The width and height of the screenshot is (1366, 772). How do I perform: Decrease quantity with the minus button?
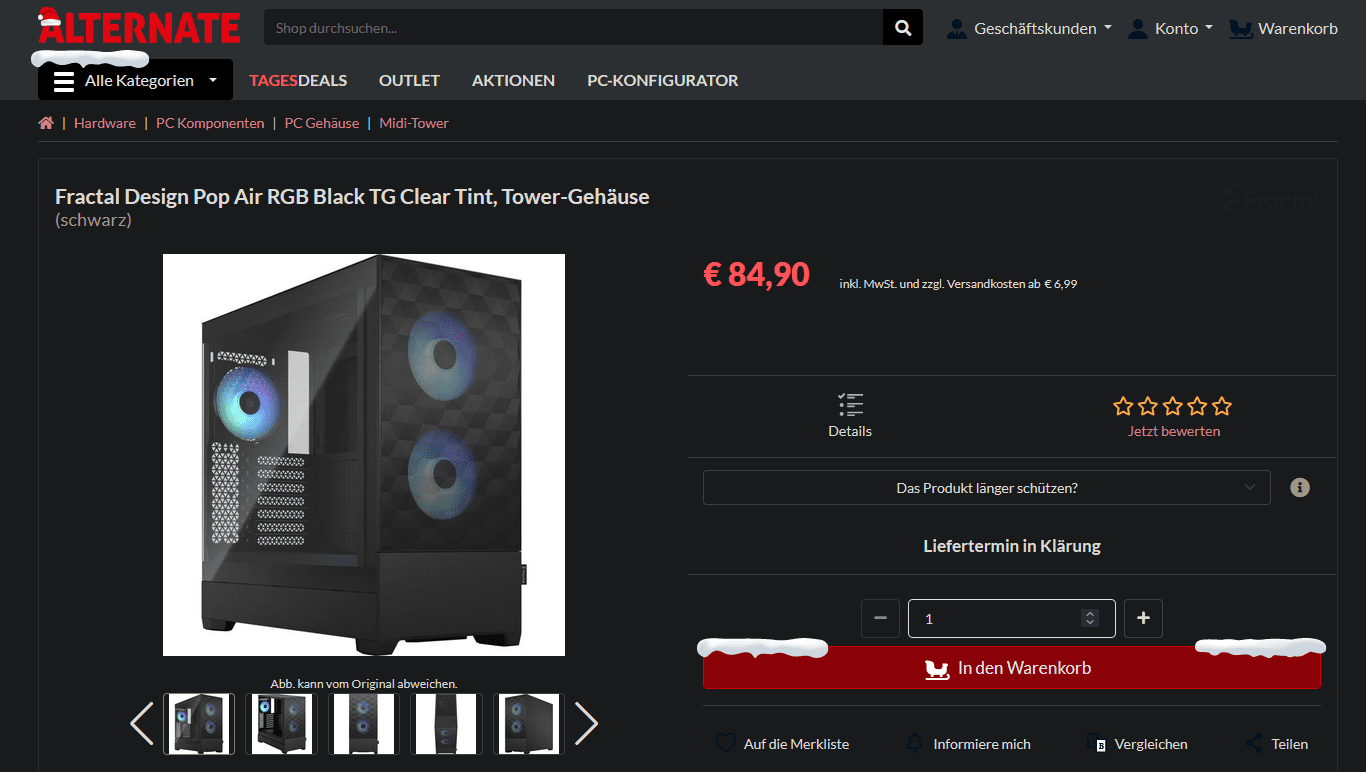coord(880,618)
